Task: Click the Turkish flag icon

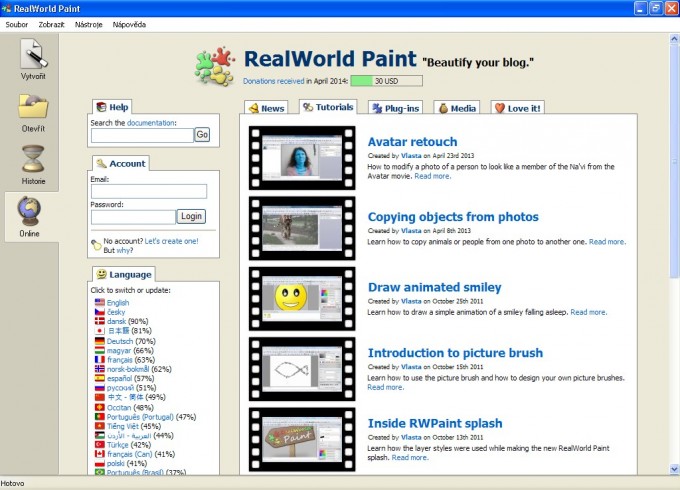Action: click(100, 444)
